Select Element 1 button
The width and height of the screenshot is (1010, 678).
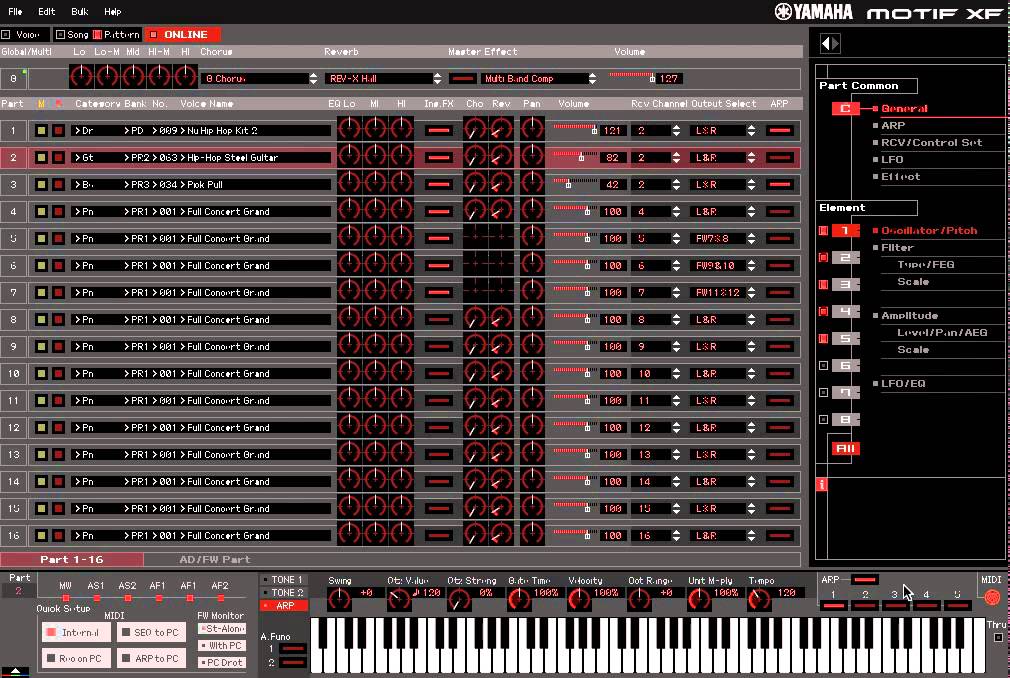point(845,230)
